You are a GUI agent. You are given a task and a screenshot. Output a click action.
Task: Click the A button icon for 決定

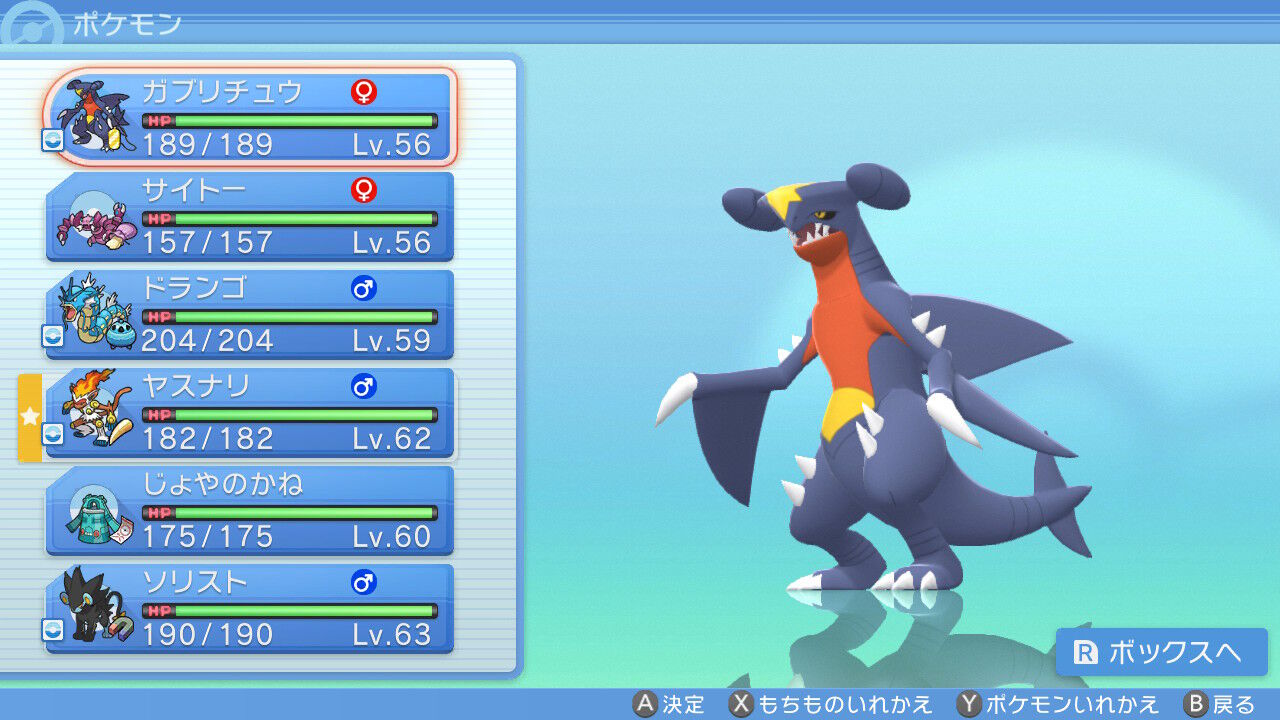point(646,704)
